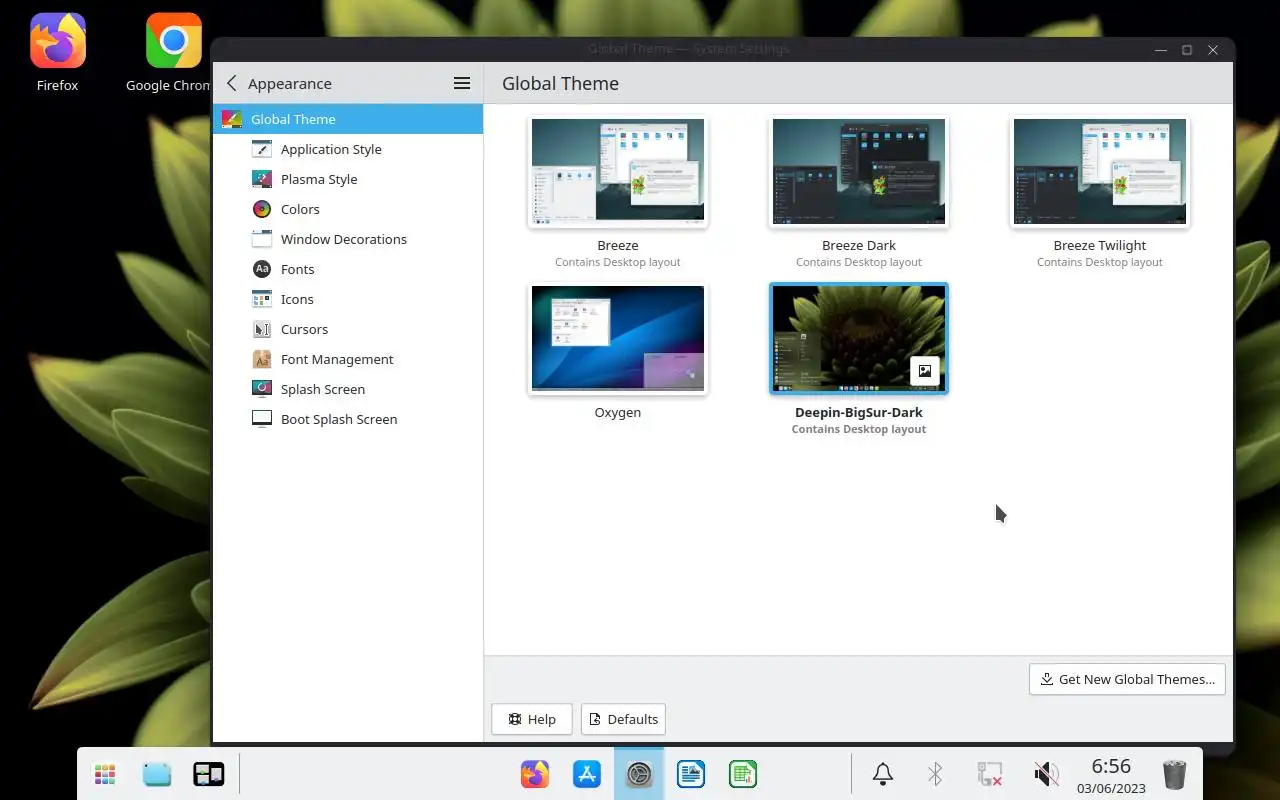
Task: Select Global Theme in the sidebar
Action: (348, 119)
